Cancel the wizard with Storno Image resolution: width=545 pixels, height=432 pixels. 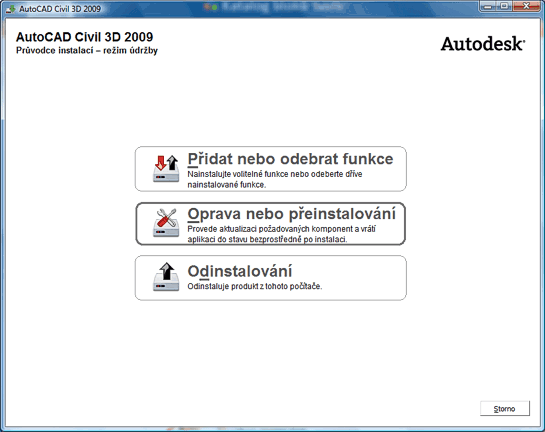[505, 408]
